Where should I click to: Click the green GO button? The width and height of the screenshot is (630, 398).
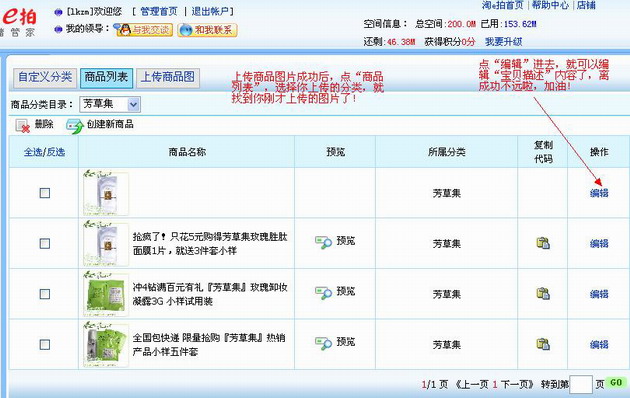pos(616,383)
